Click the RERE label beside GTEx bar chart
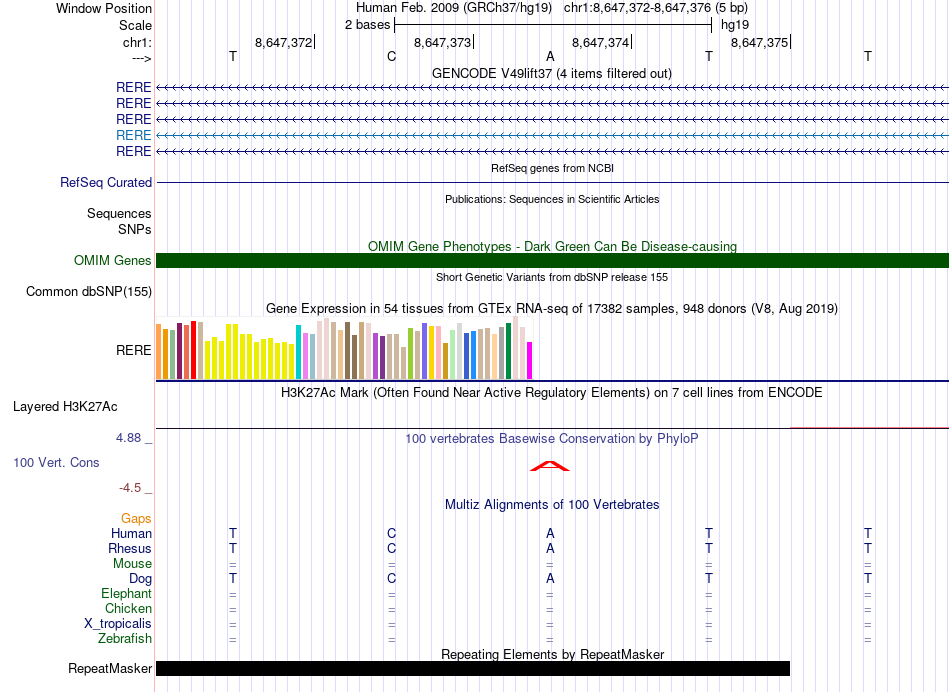This screenshot has width=950, height=692. (133, 350)
